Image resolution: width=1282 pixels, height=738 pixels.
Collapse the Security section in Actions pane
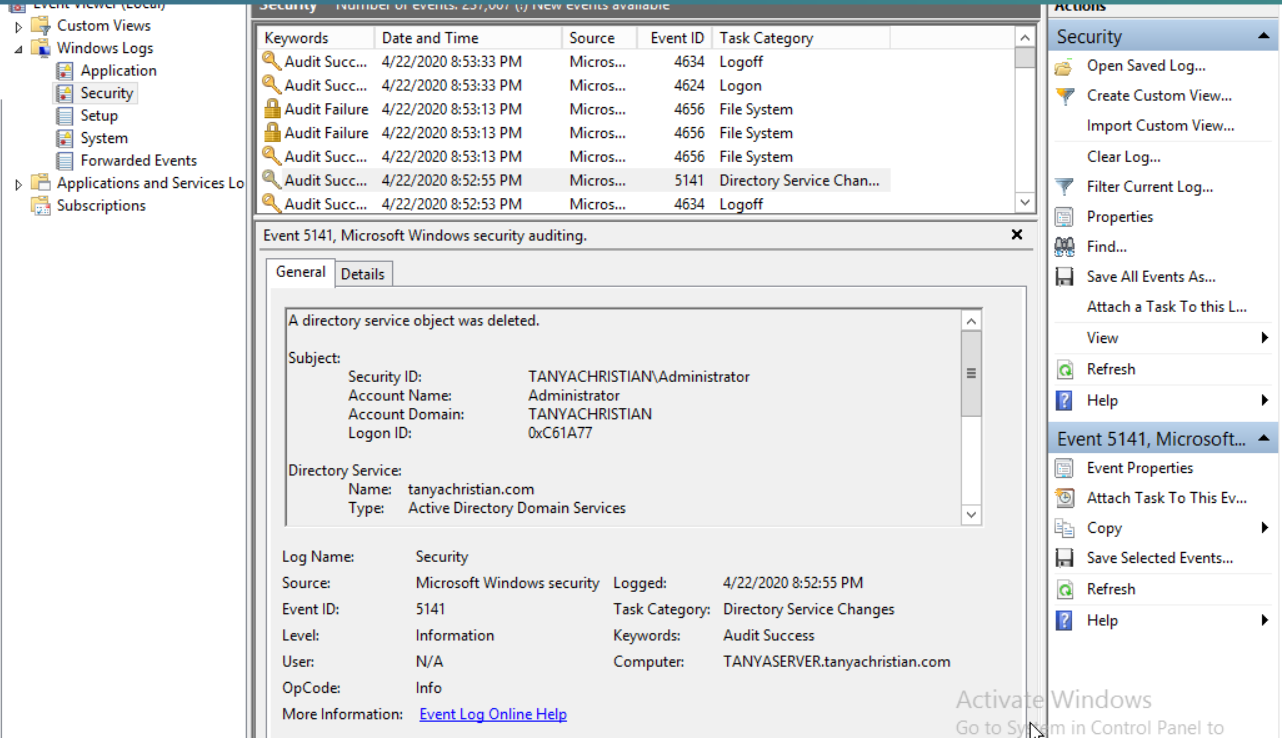point(1264,37)
